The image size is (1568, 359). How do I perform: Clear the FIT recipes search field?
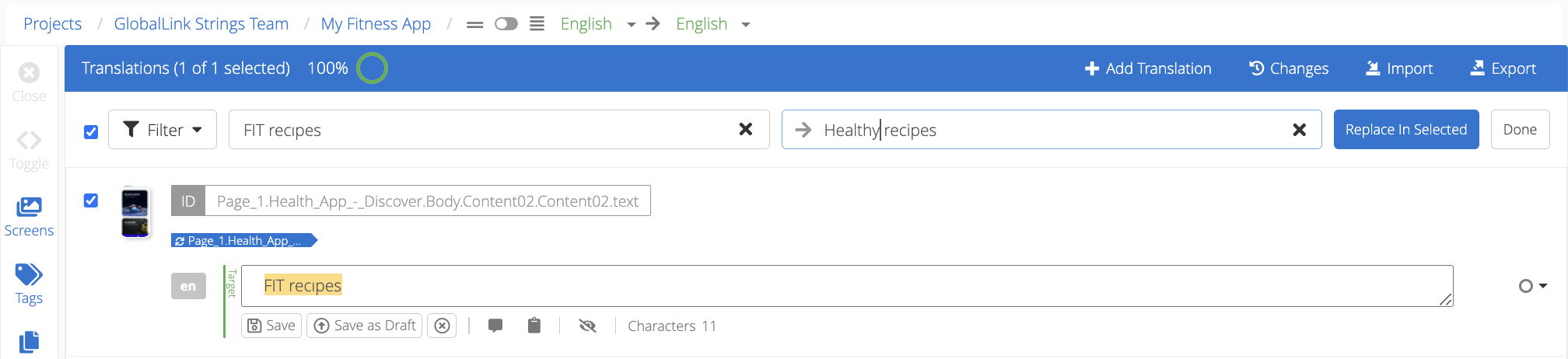745,129
